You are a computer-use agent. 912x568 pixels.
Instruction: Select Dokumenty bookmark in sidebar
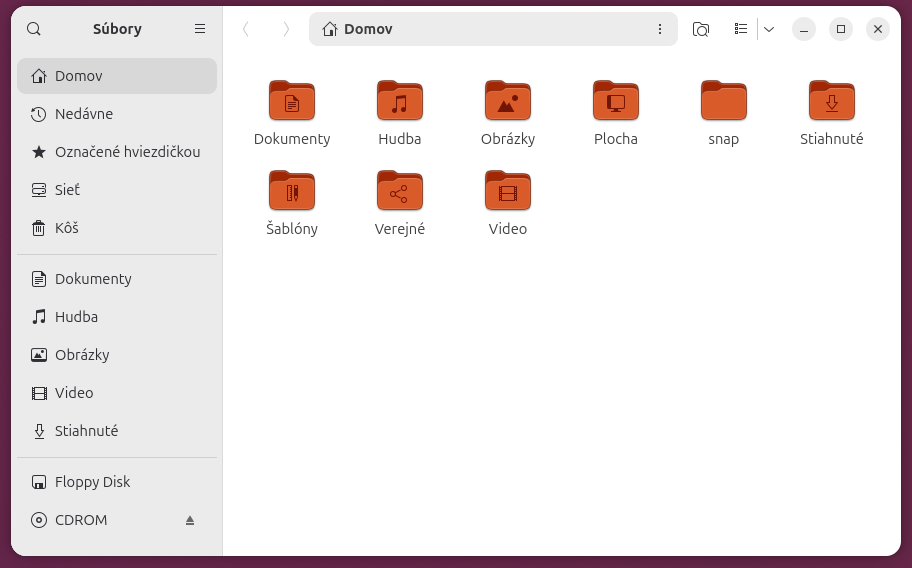pyautogui.click(x=117, y=279)
